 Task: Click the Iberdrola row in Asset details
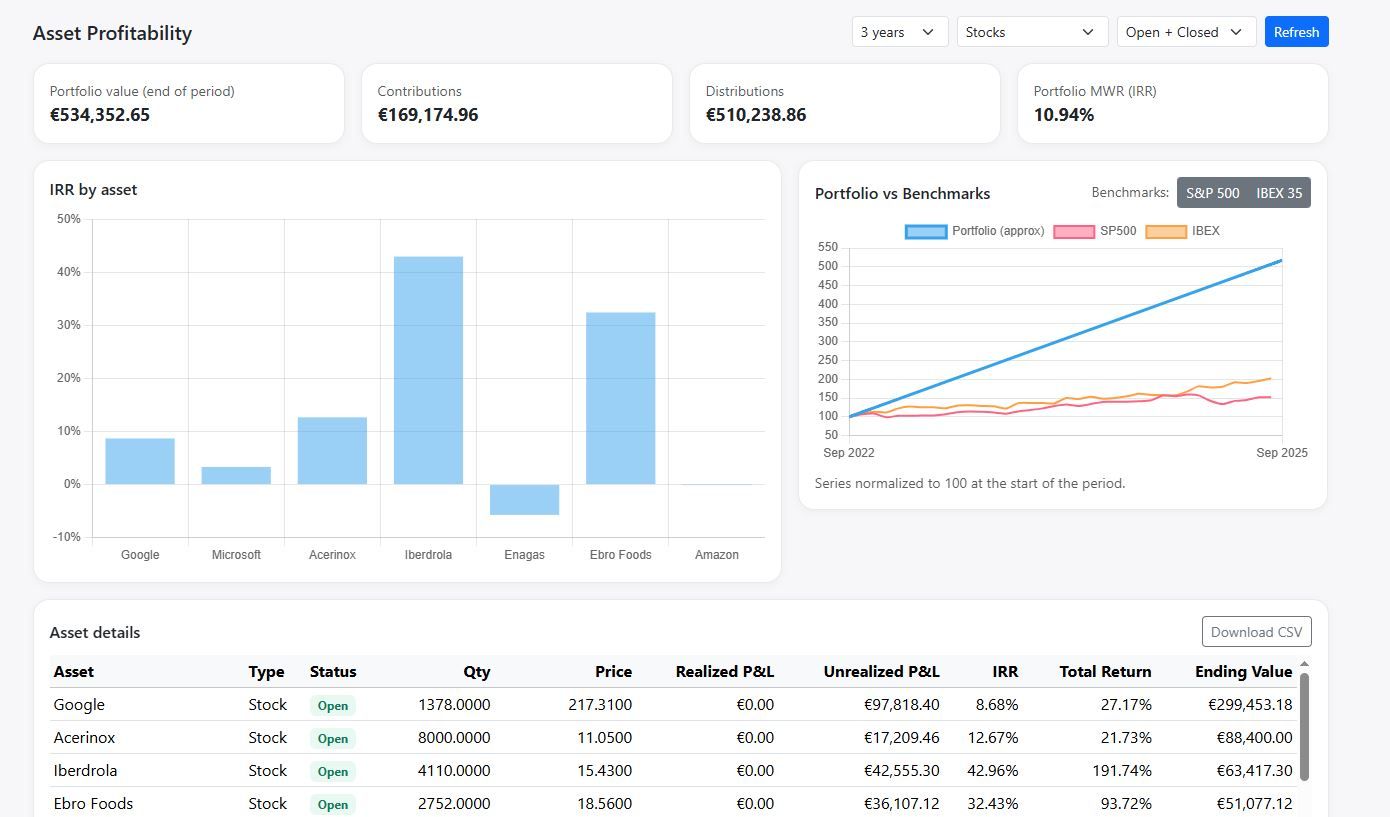click(400, 770)
